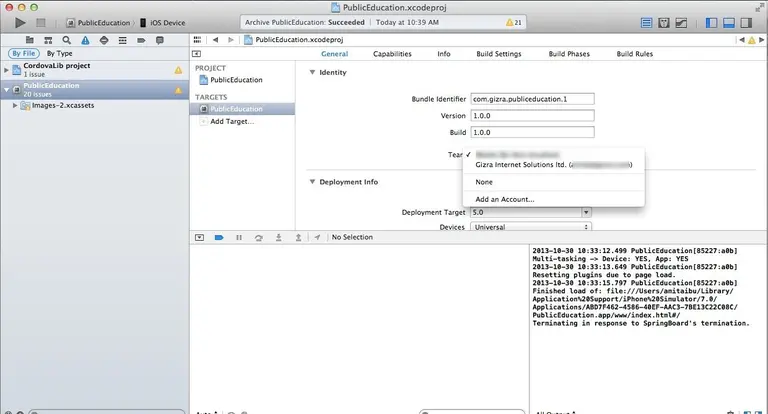The image size is (768, 414).
Task: Open the Debug navigator icon
Action: (122, 40)
